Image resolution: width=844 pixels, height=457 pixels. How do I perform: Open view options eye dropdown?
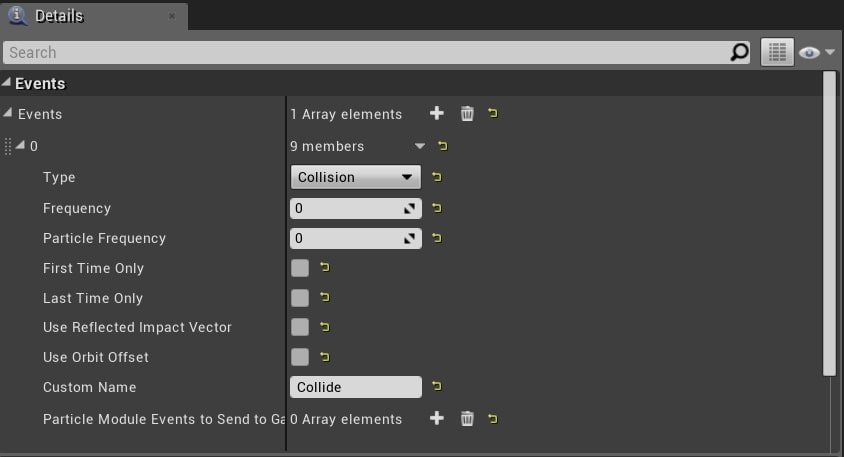817,52
